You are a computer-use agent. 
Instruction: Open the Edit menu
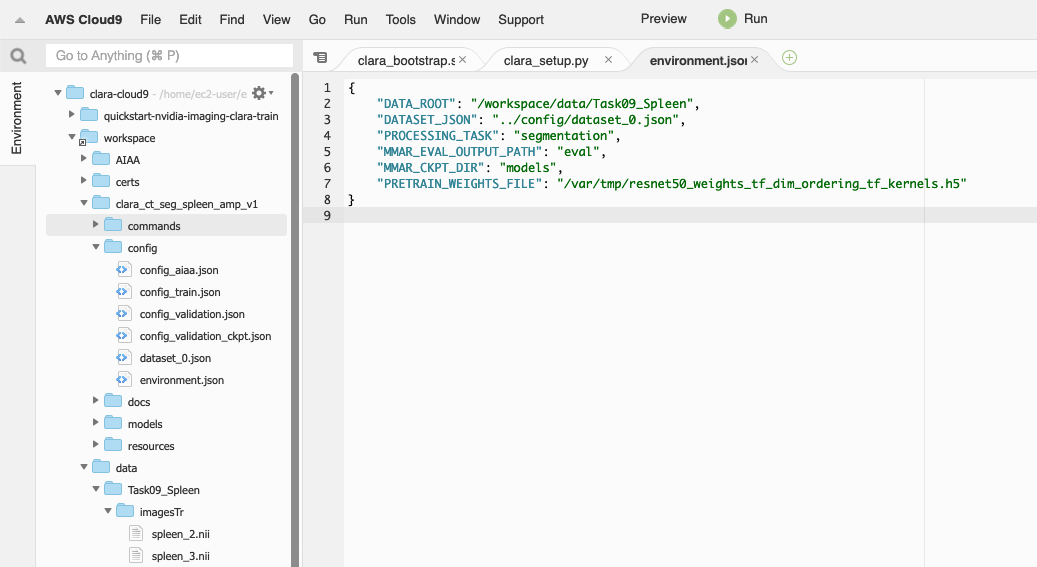point(190,20)
